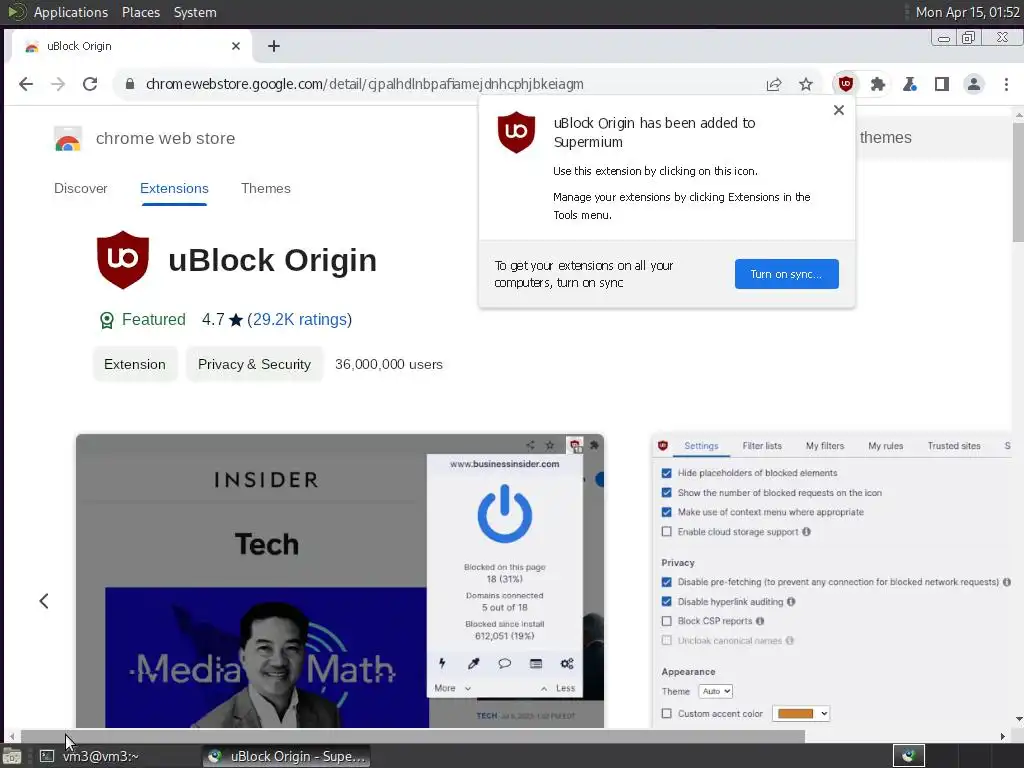Collapse with the Less chevron

(544, 688)
